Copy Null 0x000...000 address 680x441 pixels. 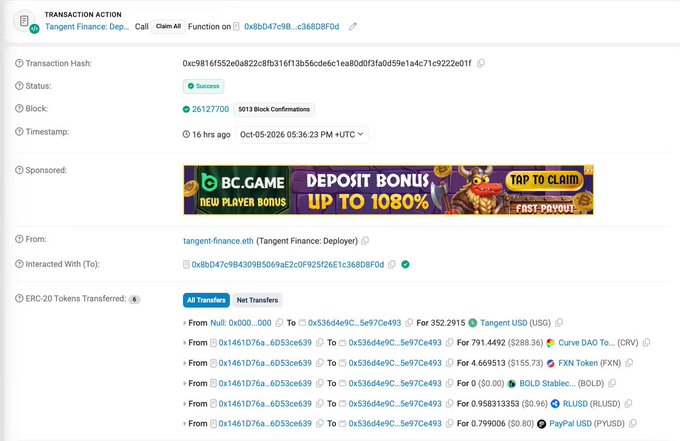(x=279, y=323)
